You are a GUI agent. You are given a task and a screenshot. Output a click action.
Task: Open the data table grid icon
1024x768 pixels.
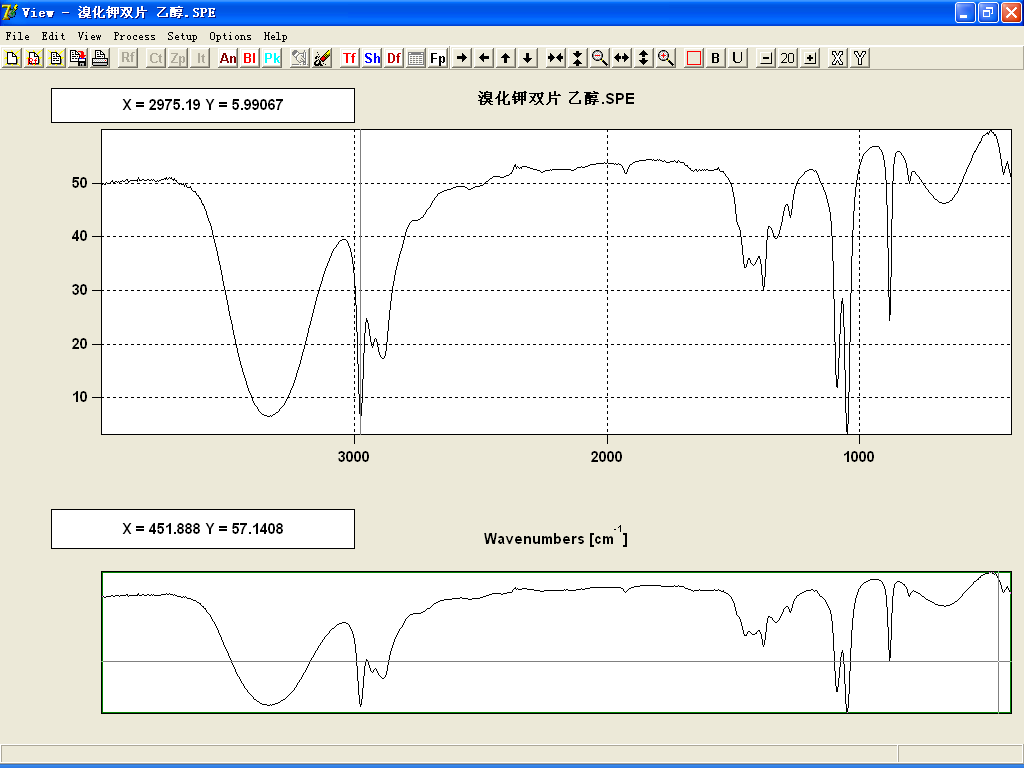click(x=416, y=58)
